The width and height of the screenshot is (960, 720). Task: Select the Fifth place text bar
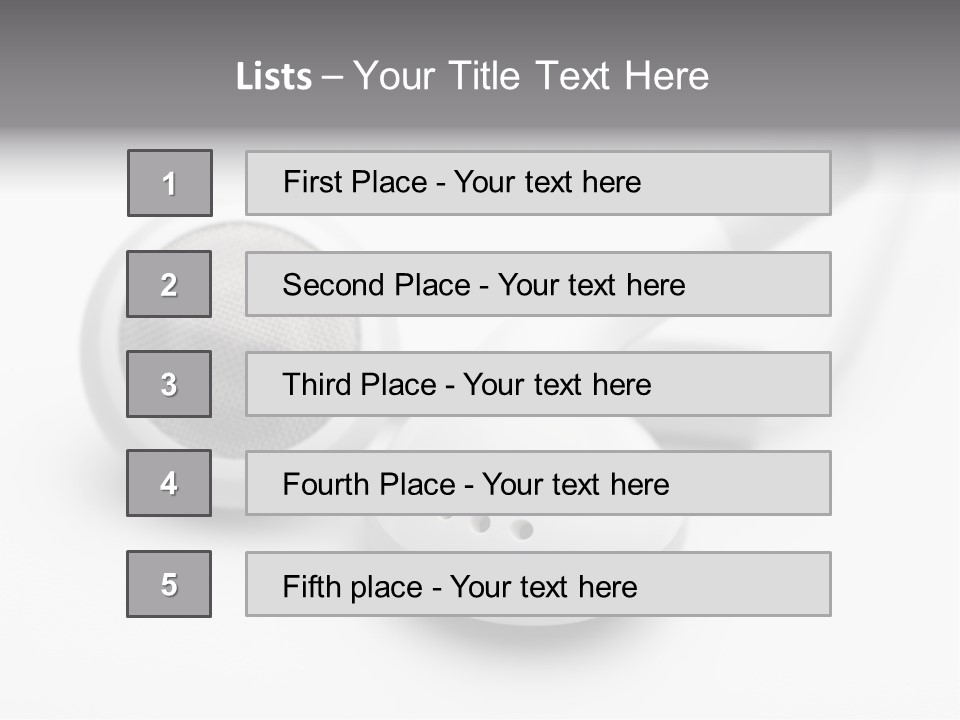538,584
